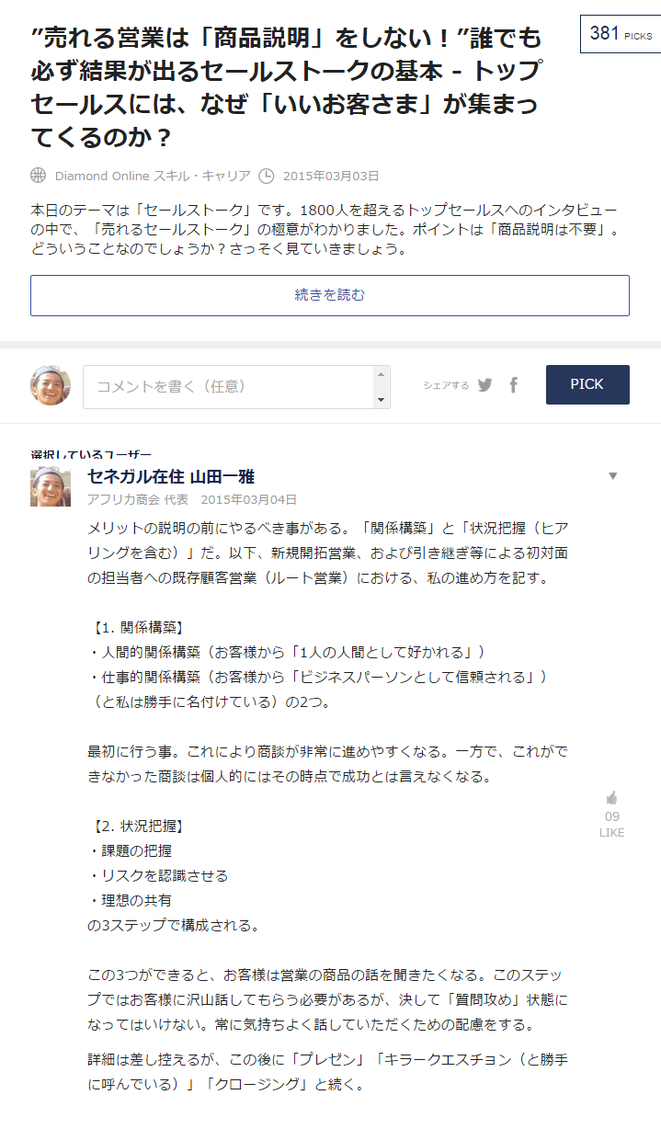Click the up arrow in the comment box

coord(381,374)
